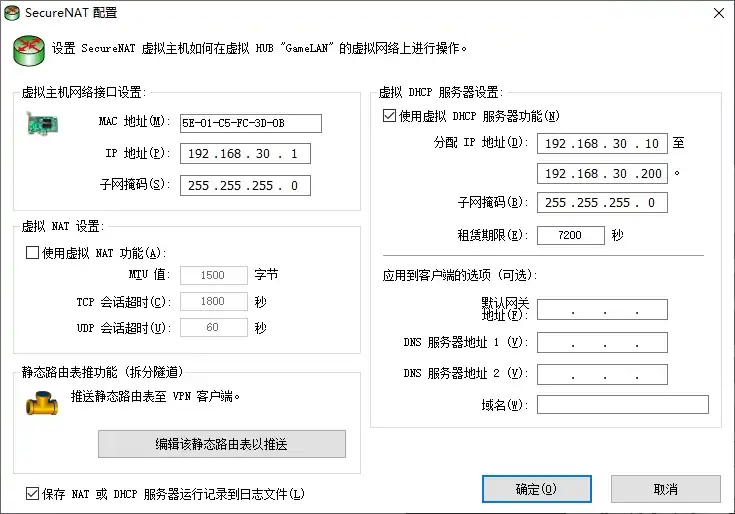
Task: Click the SecureNAT title bar app icon
Action: coord(12,13)
